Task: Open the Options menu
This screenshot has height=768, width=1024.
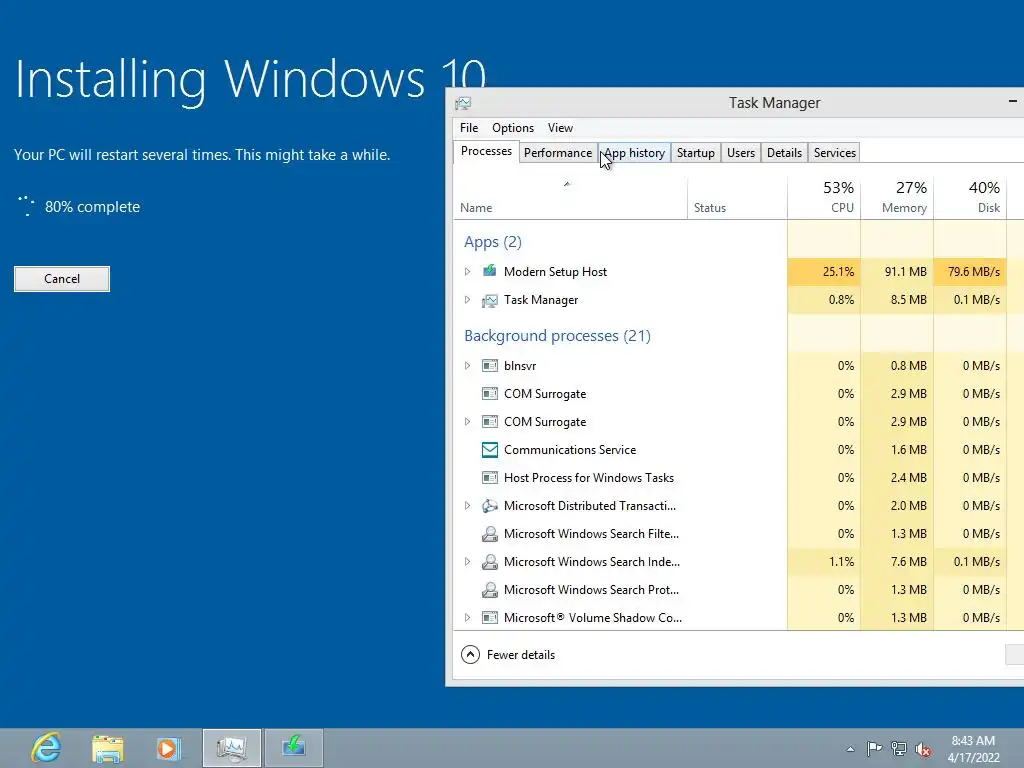Action: 513,128
